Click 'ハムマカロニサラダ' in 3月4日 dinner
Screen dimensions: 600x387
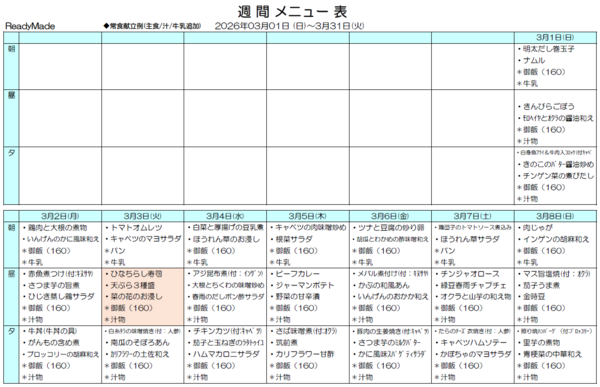[x=226, y=354]
